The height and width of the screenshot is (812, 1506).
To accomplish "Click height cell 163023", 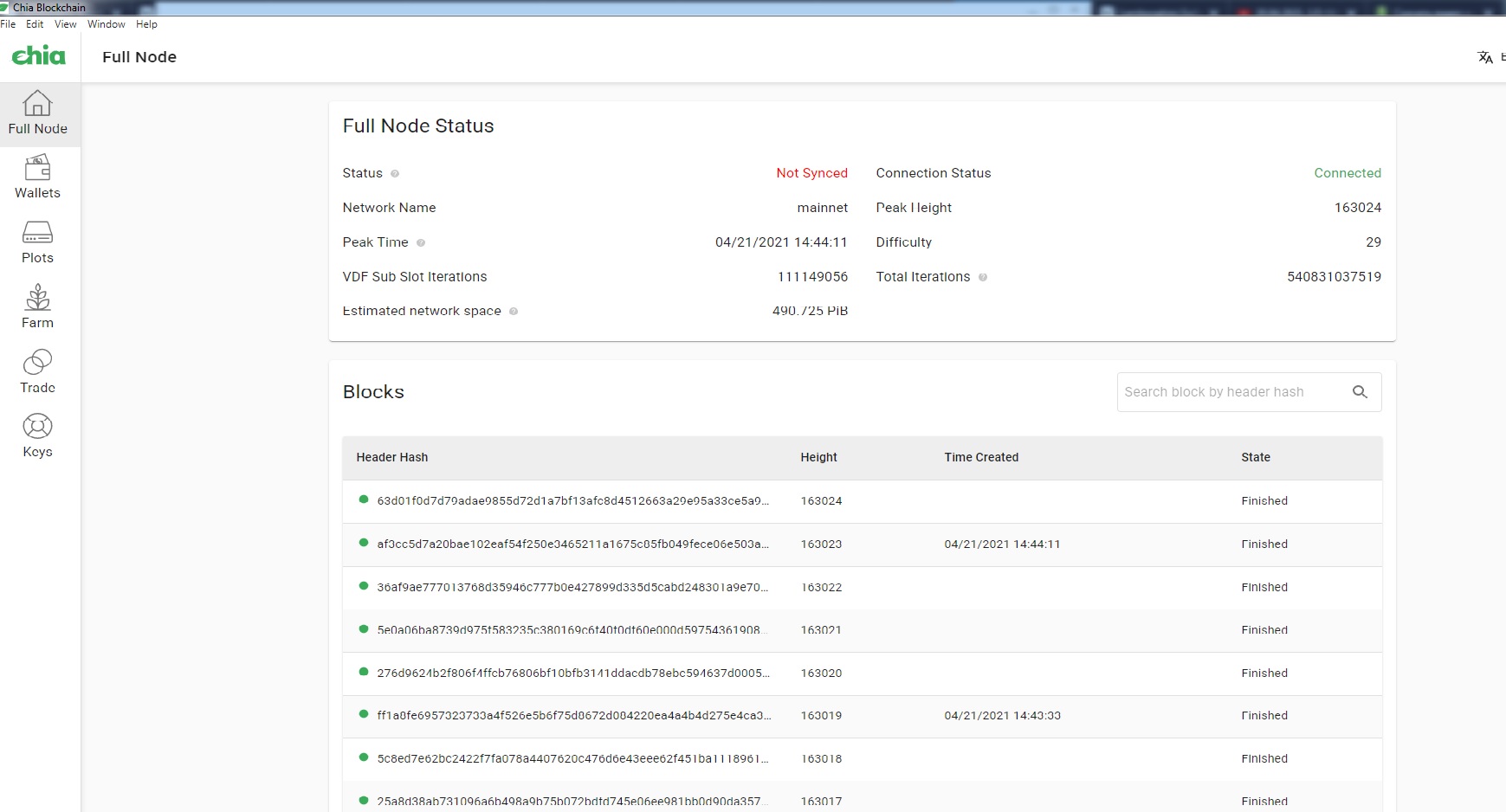I will tap(821, 545).
